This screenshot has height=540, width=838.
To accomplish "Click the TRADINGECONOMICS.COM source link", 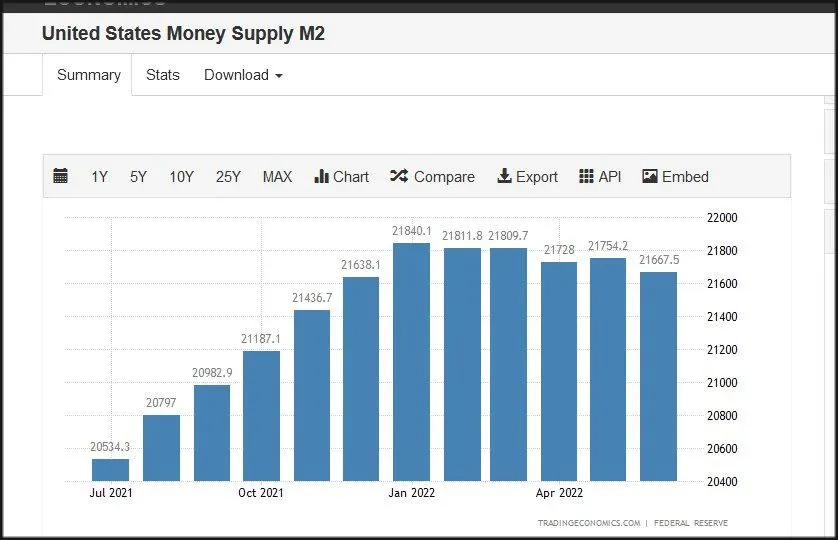I will [x=588, y=523].
